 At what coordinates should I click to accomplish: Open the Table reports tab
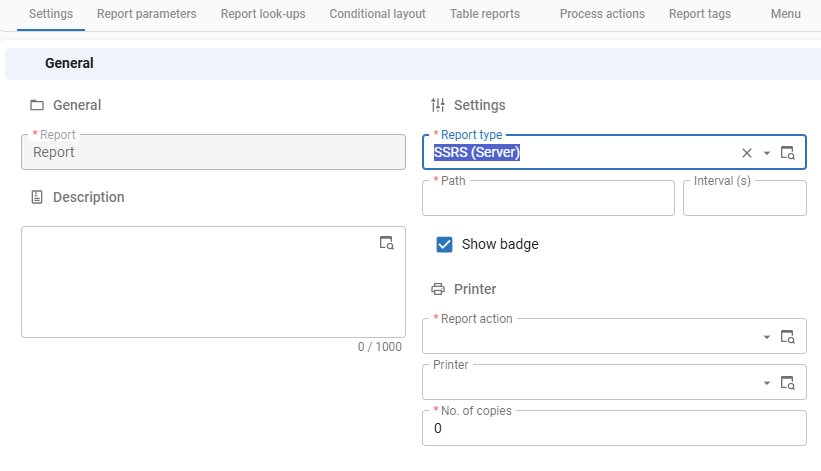(x=485, y=14)
